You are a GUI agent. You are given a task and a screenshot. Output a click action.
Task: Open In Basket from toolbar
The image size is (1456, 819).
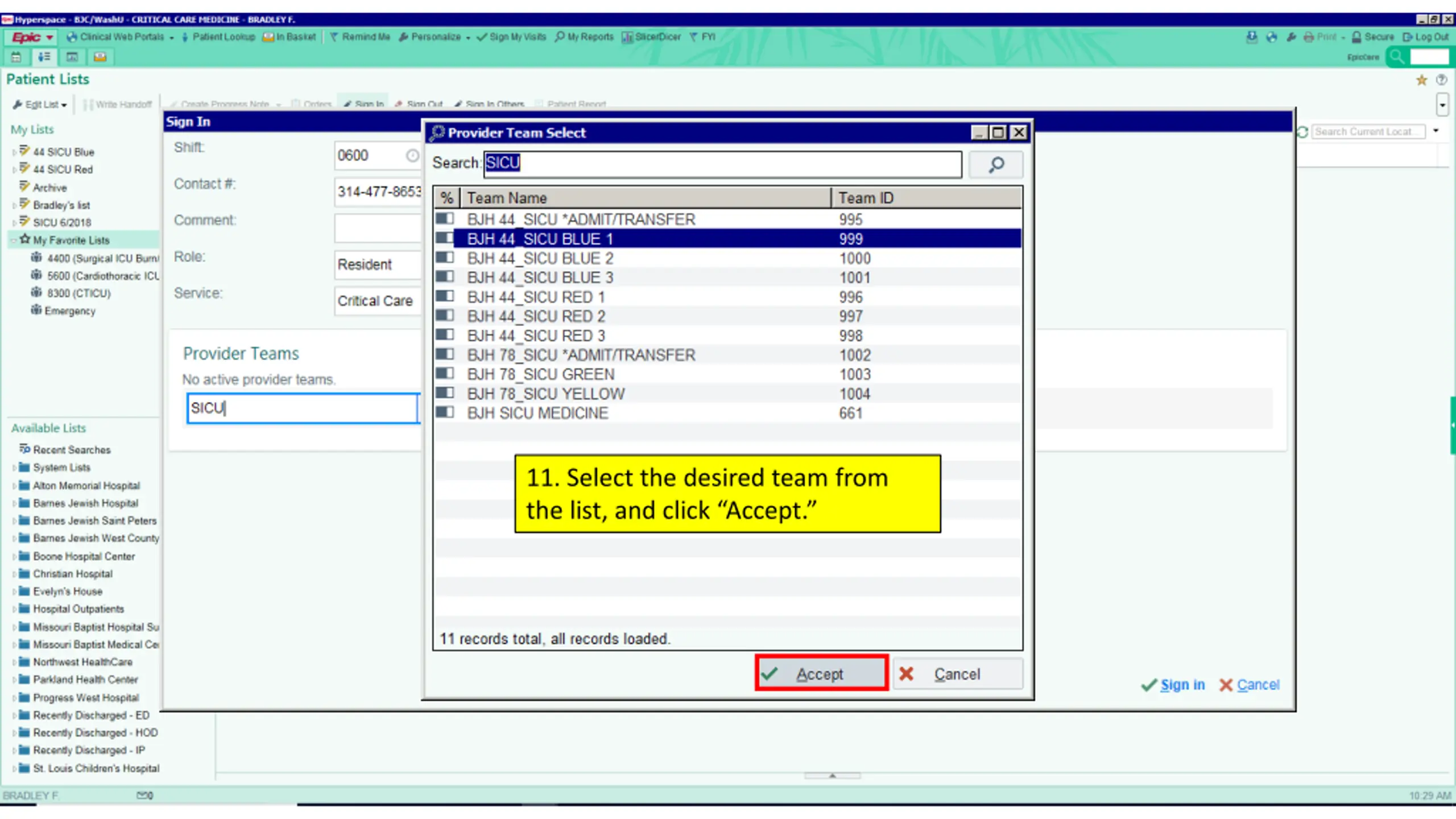coord(289,37)
